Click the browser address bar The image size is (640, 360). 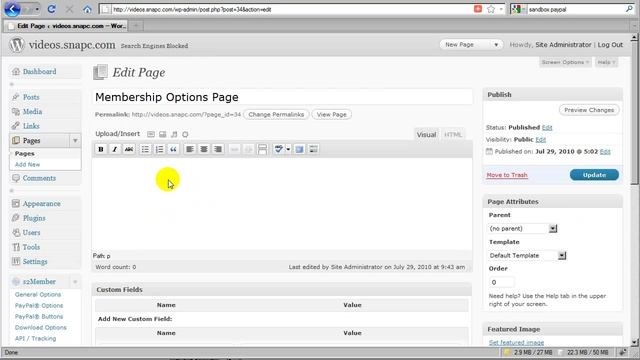tap(286, 9)
